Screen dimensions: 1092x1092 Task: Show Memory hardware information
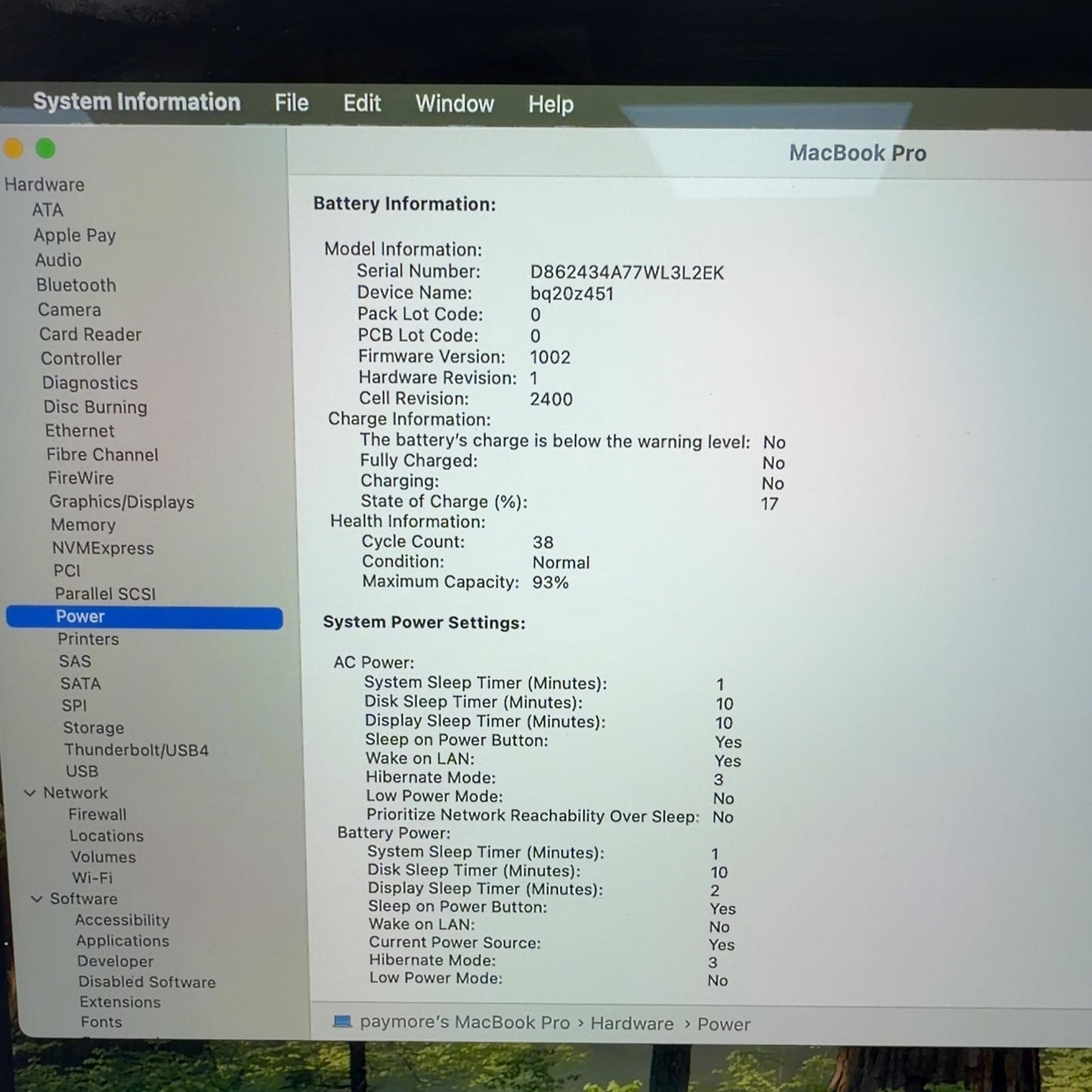83,524
